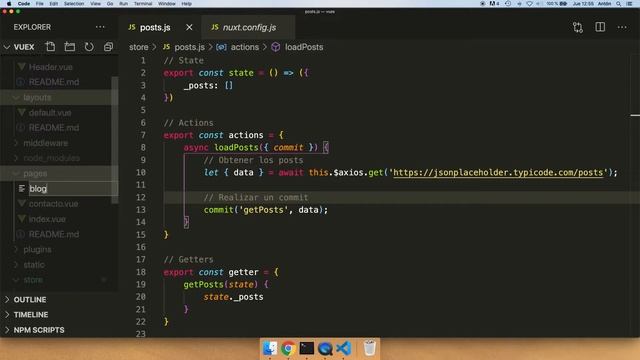Click the New Folder icon in Explorer

point(70,47)
